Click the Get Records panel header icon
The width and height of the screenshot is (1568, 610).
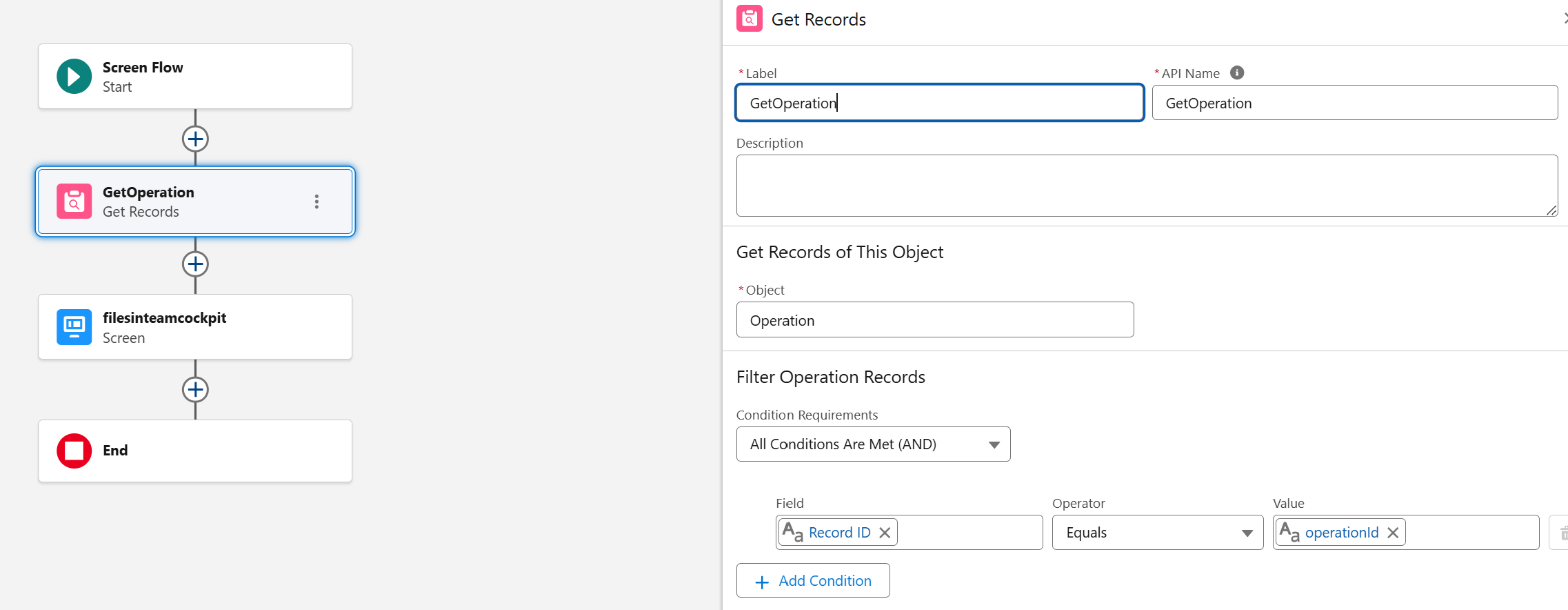pyautogui.click(x=750, y=19)
